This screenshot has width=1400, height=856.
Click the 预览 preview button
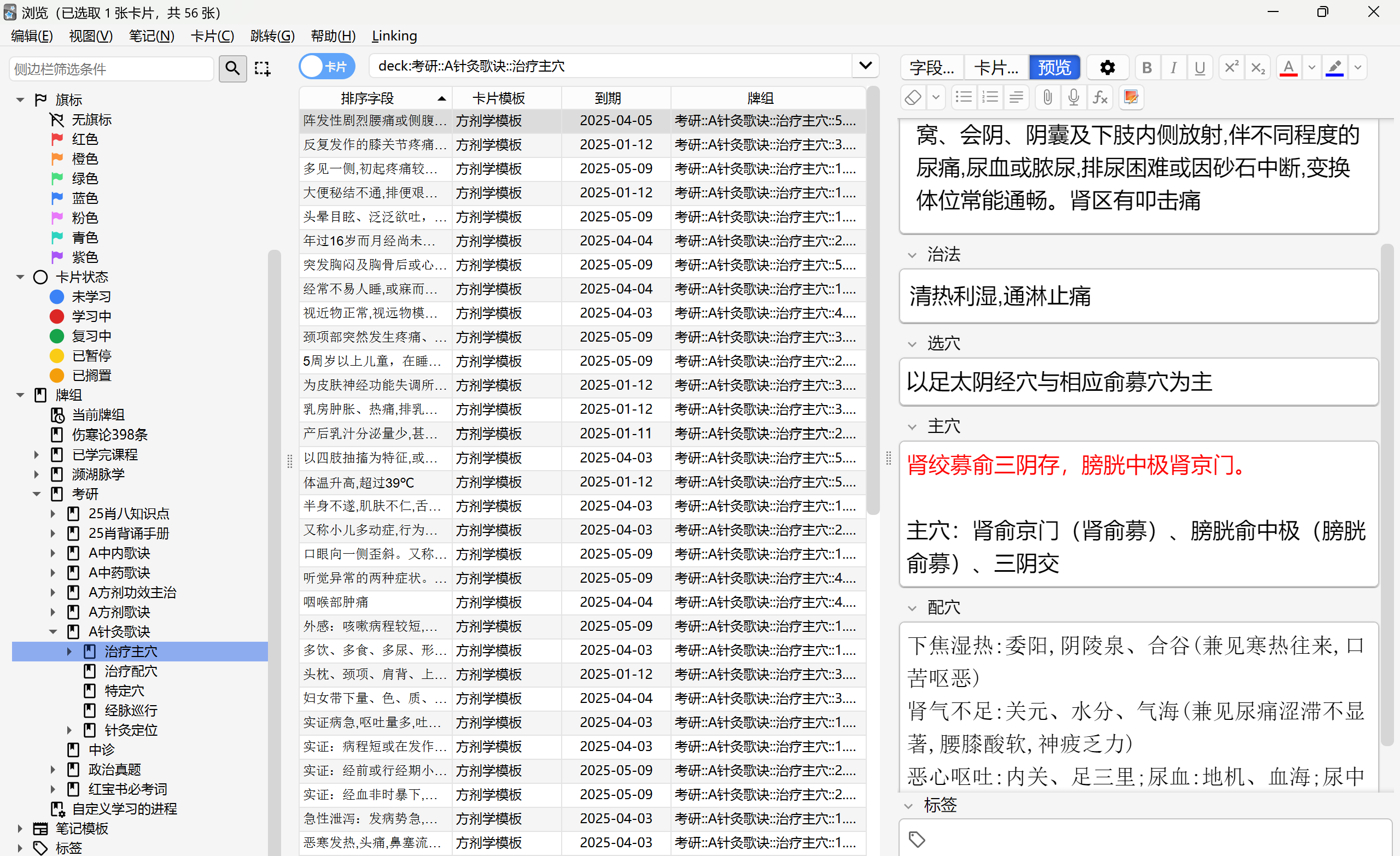tap(1054, 68)
